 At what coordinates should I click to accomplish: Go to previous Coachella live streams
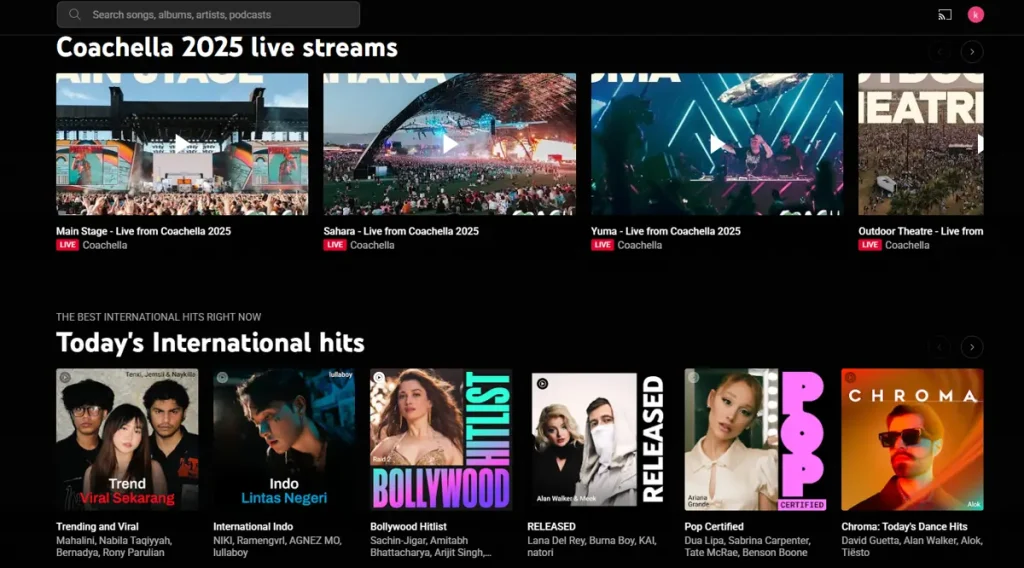940,52
